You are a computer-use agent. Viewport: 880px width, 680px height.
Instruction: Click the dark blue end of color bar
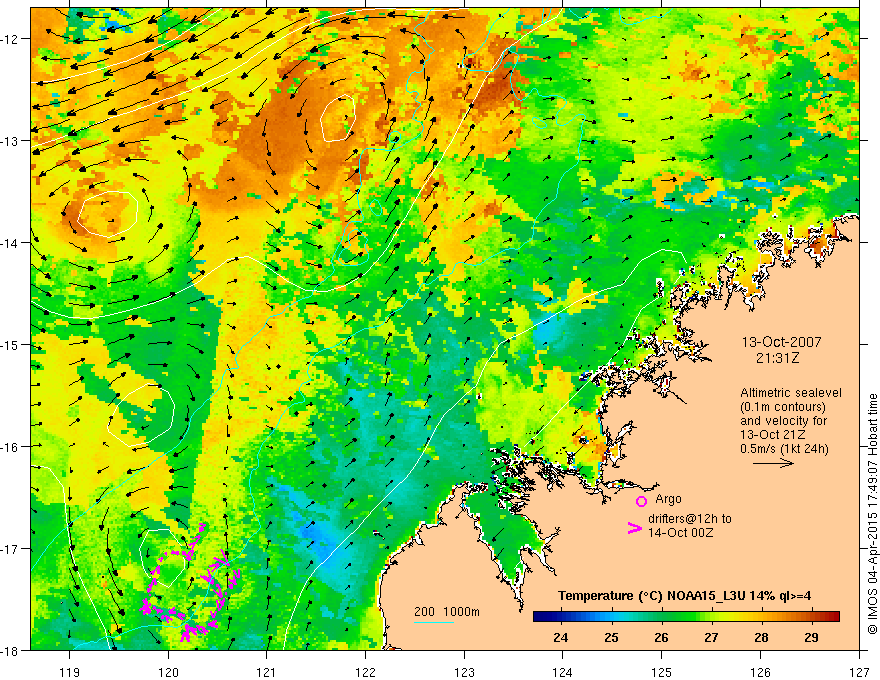click(540, 617)
